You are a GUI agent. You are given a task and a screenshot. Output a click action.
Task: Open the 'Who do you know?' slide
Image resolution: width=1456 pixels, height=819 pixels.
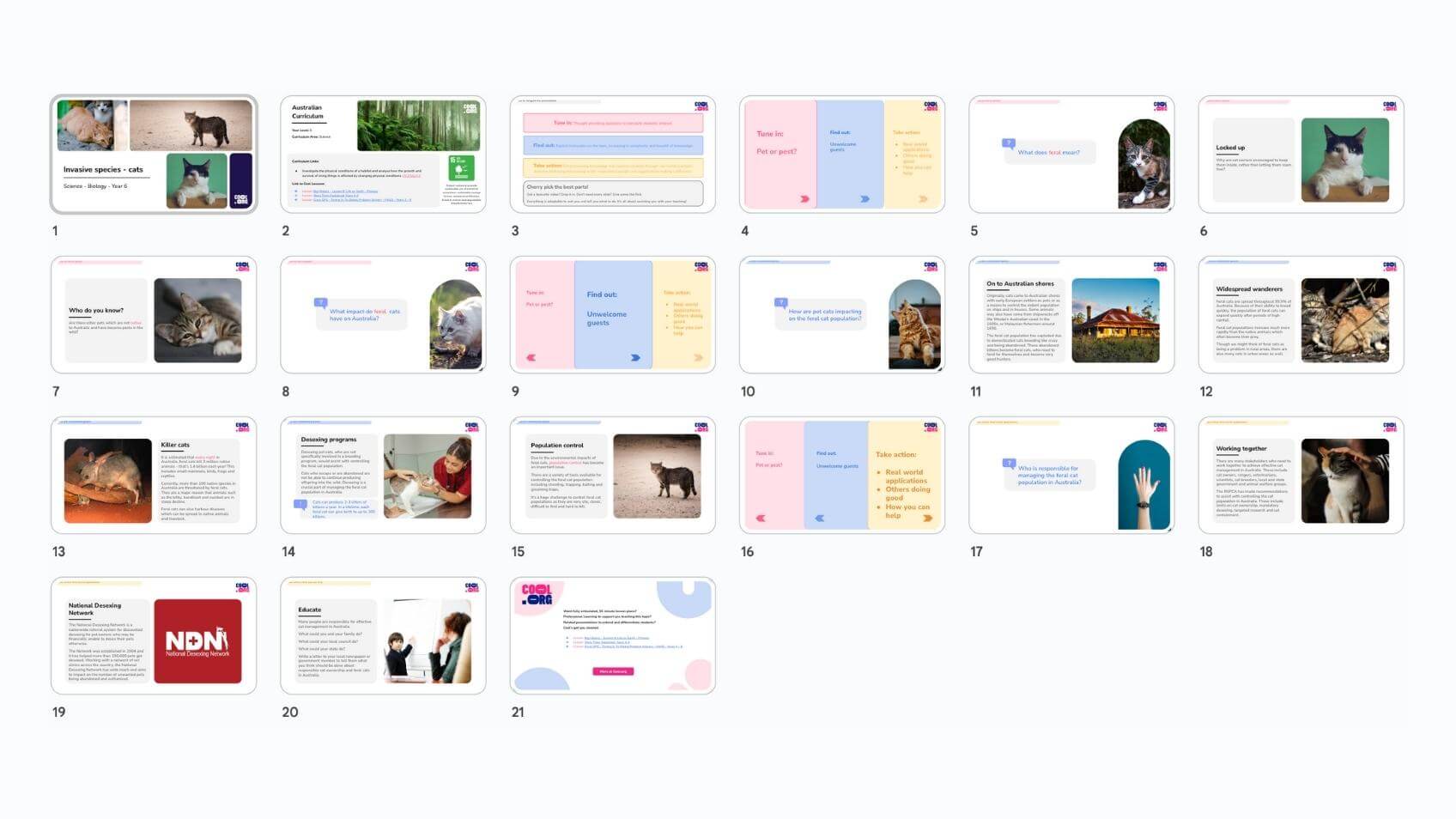[x=154, y=315]
